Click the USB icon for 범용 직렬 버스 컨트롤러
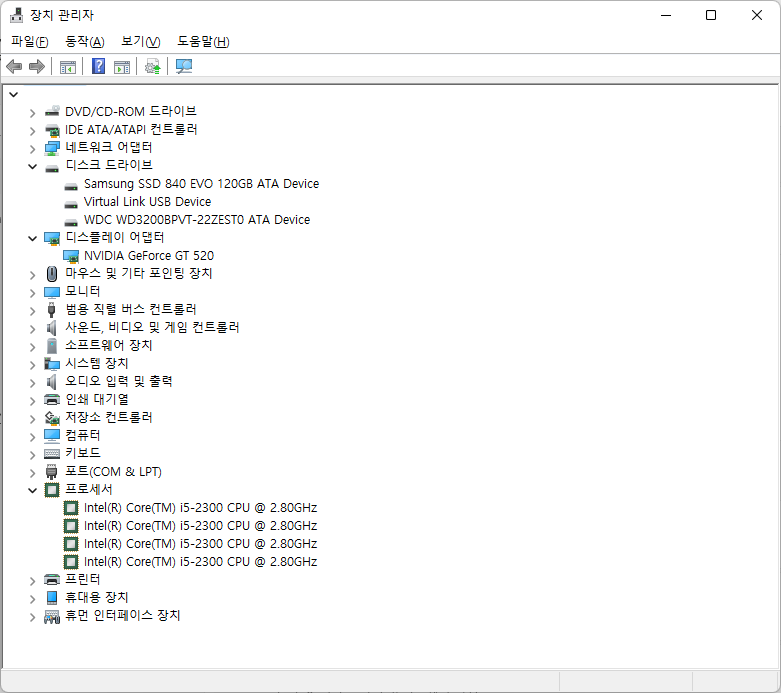Image resolution: width=781 pixels, height=693 pixels. point(51,309)
